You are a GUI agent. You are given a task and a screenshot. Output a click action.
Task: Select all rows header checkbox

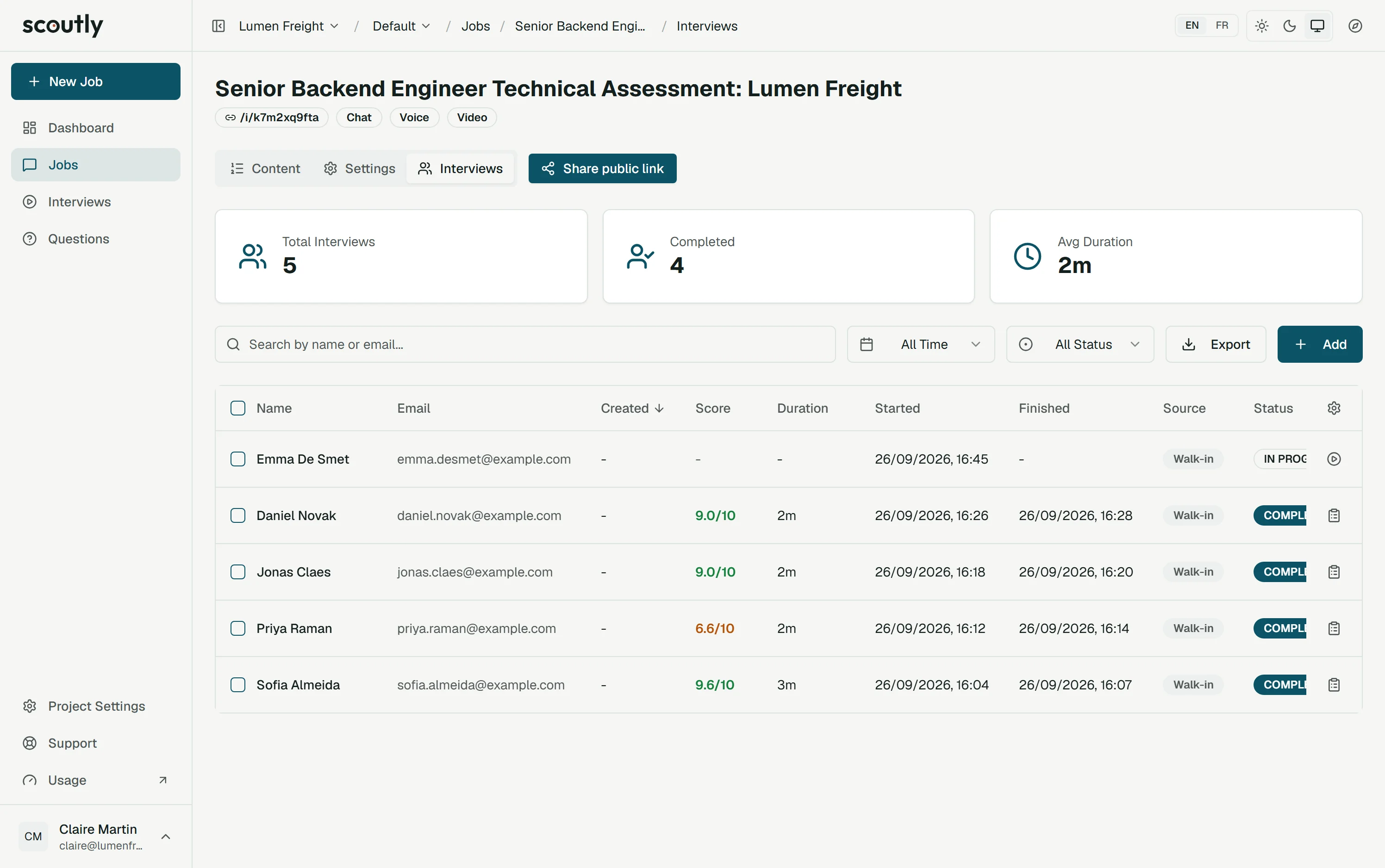[238, 408]
